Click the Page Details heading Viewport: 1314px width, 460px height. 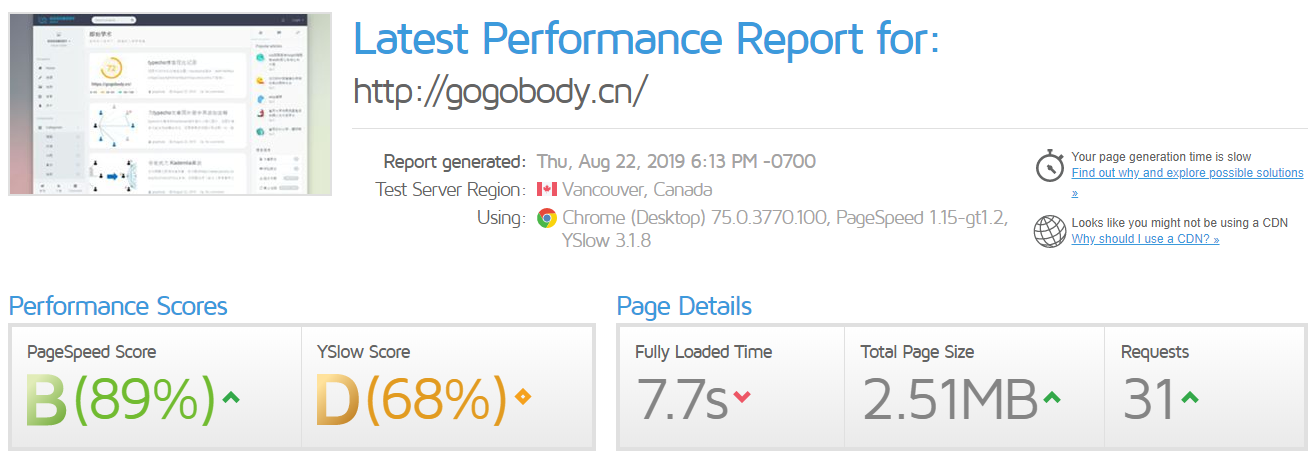click(684, 306)
